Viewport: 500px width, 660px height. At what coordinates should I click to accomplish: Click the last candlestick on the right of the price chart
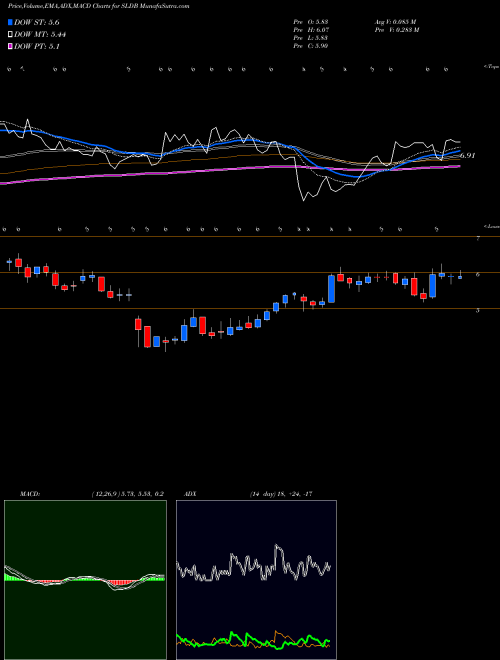coord(460,276)
